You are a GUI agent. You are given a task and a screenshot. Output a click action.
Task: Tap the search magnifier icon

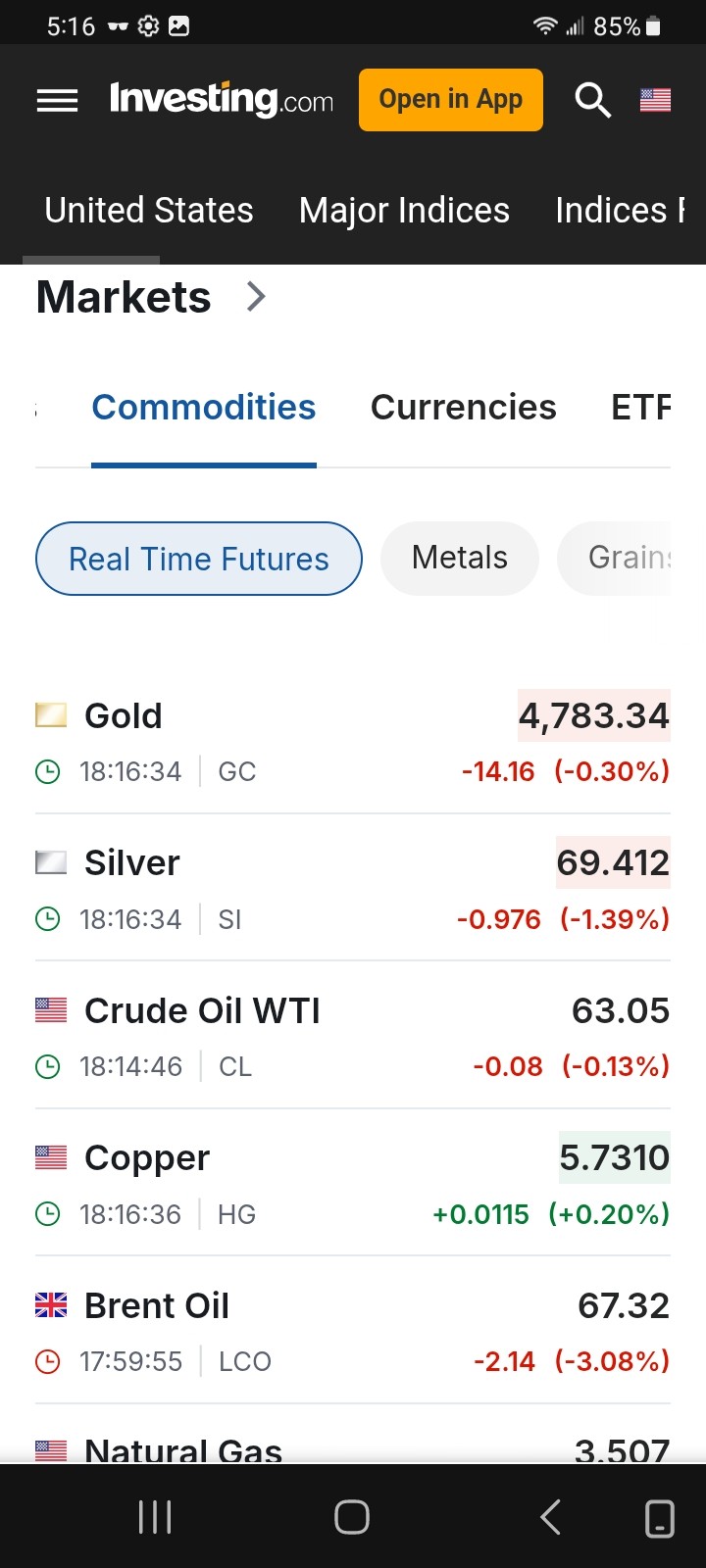592,100
